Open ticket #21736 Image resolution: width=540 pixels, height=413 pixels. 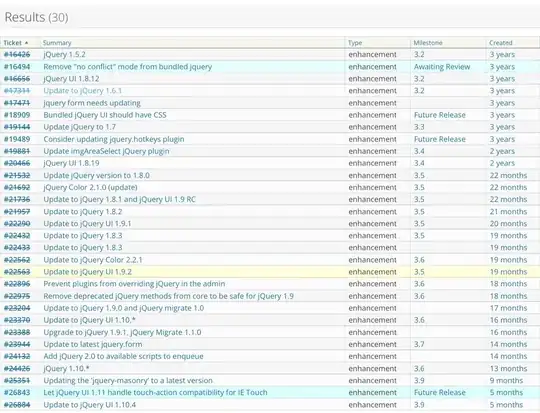coord(17,199)
